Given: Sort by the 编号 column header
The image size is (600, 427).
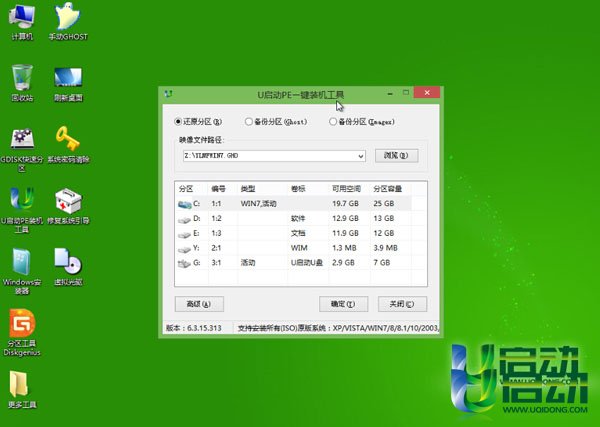Looking at the screenshot, I should pyautogui.click(x=219, y=189).
